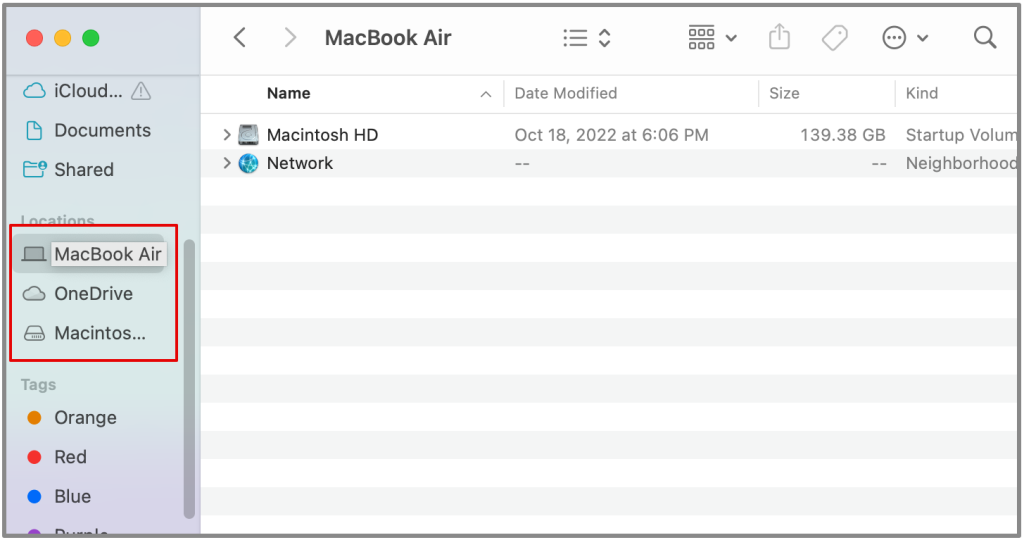Select the Network row name

[300, 163]
